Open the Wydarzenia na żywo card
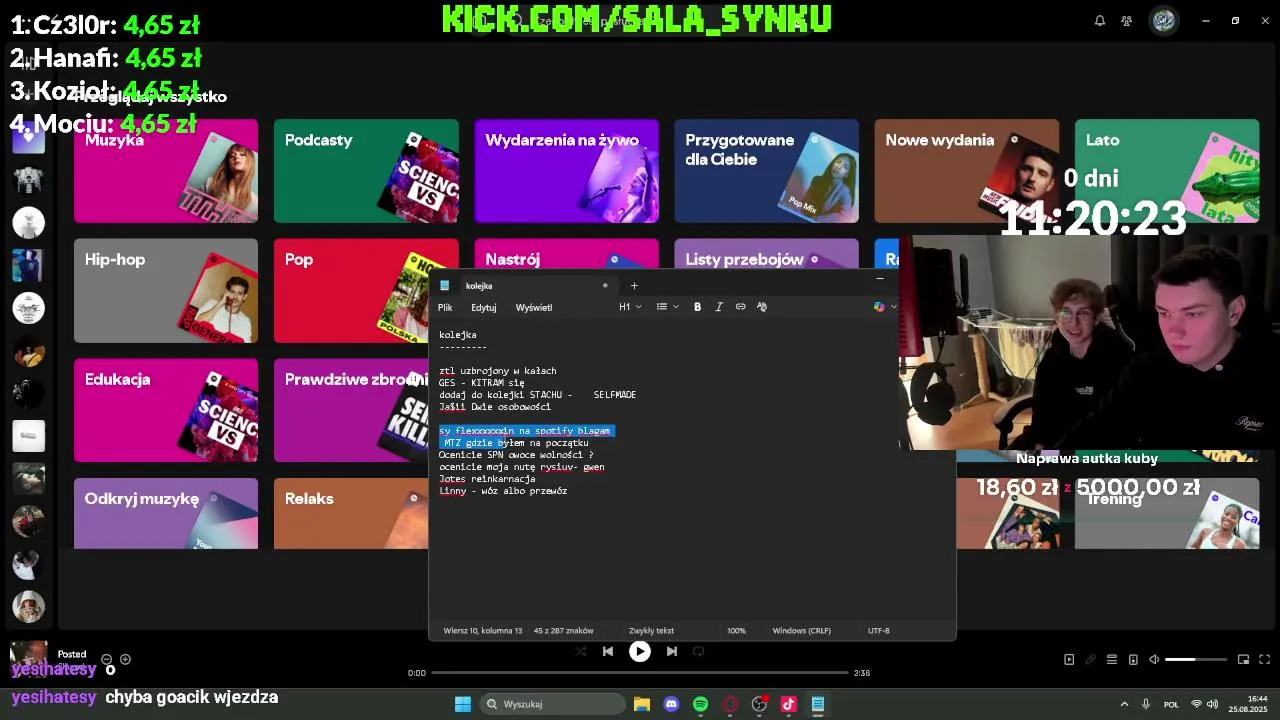This screenshot has height=720, width=1280. coord(566,171)
